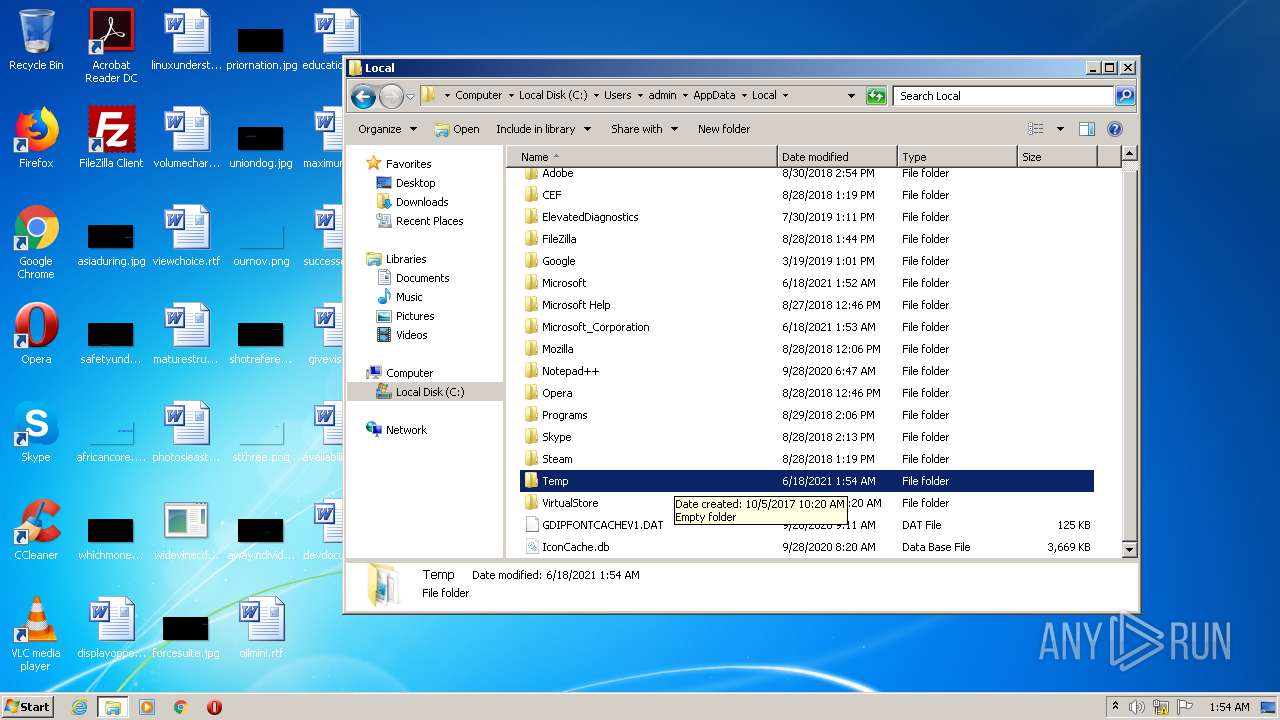Select Desktop in Favorites
This screenshot has height=720, width=1280.
(x=415, y=183)
